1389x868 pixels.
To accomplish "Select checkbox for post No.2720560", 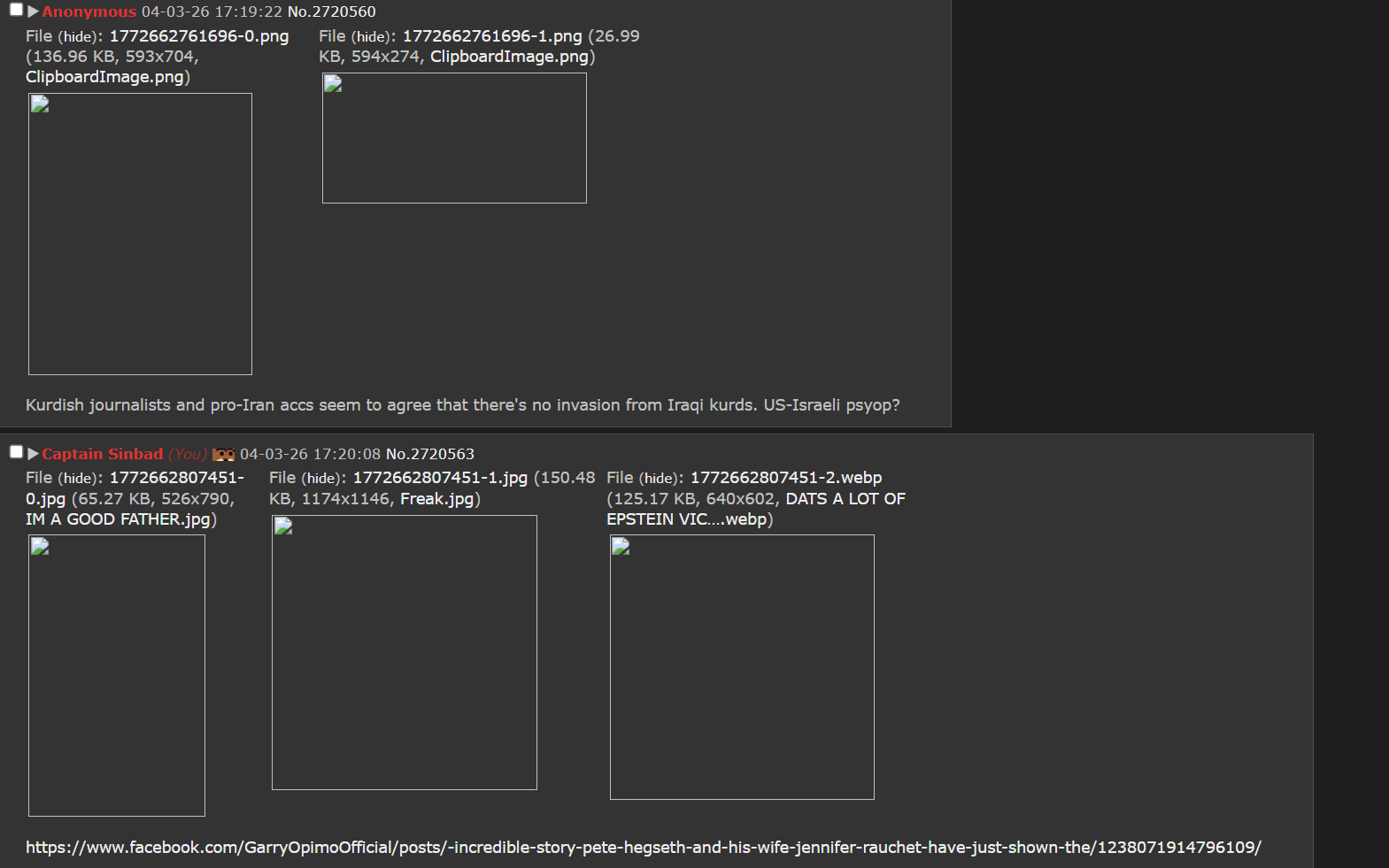I will pyautogui.click(x=16, y=10).
